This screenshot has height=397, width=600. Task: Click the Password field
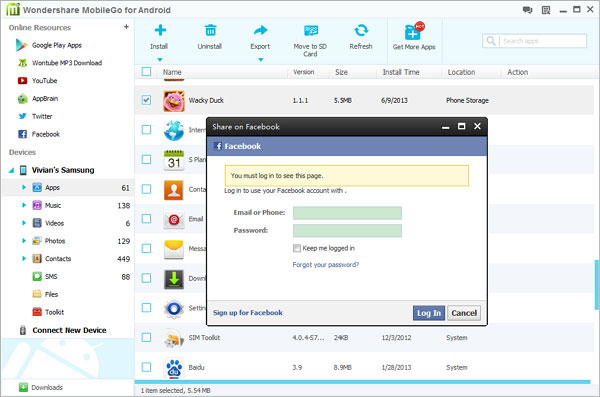pyautogui.click(x=347, y=231)
